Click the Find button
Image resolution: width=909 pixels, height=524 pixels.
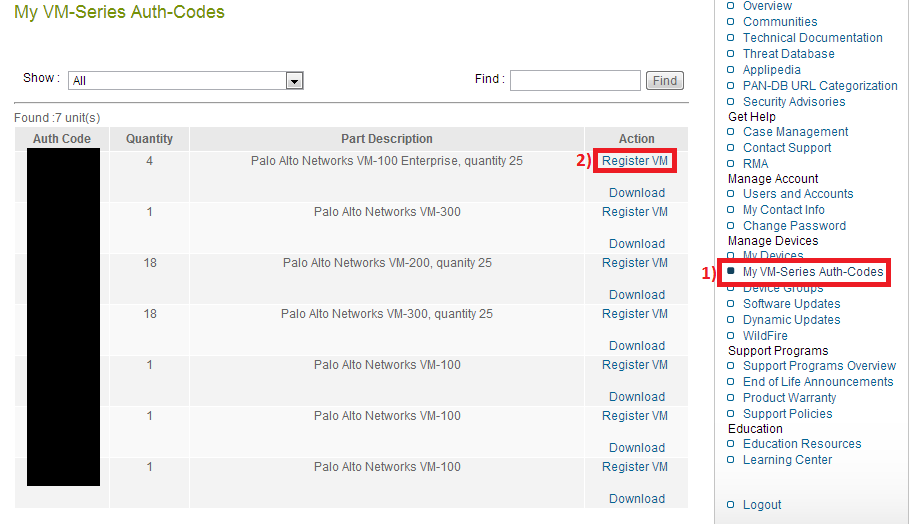(x=665, y=81)
